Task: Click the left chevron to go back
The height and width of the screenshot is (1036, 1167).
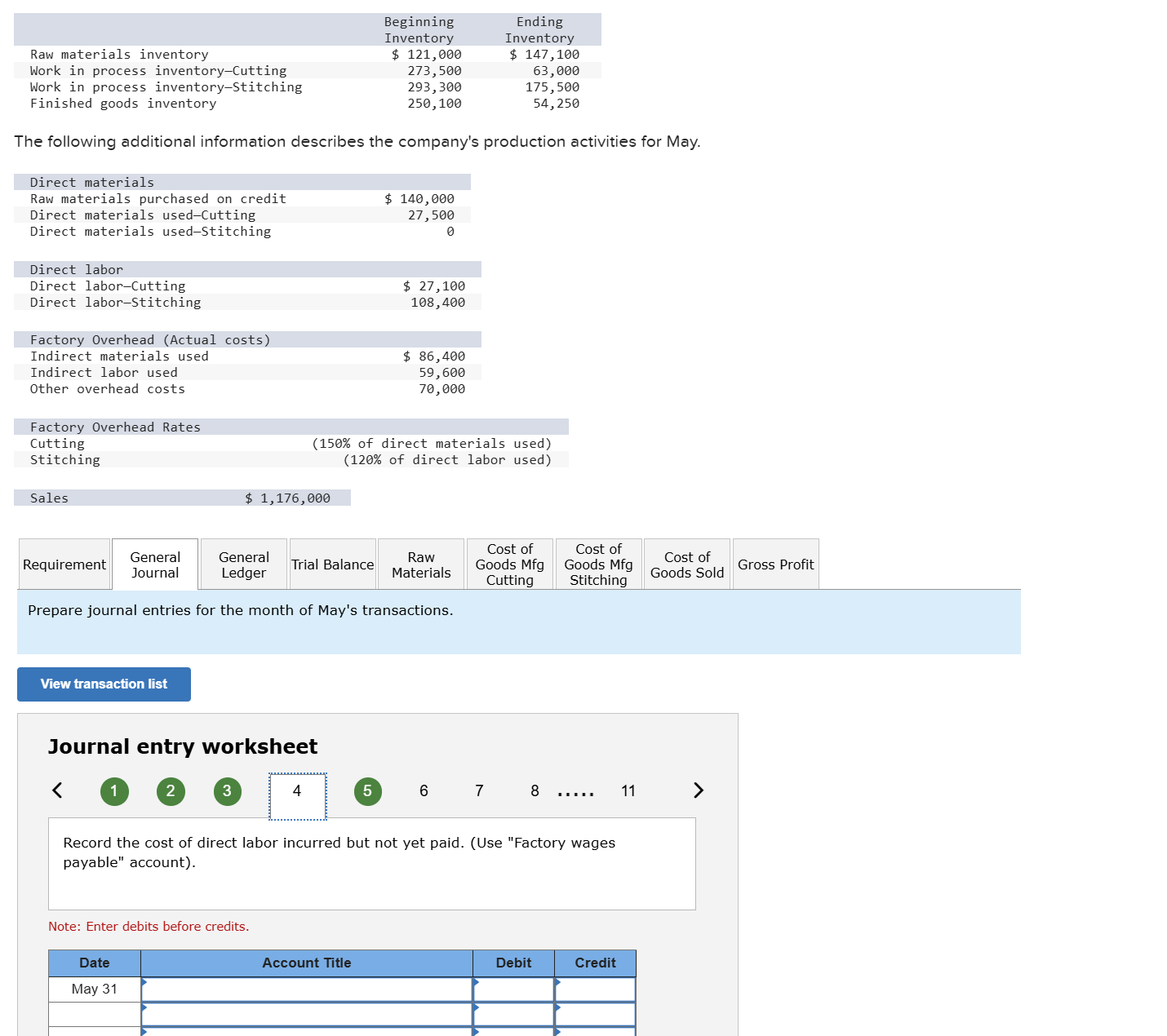Action: pos(56,790)
